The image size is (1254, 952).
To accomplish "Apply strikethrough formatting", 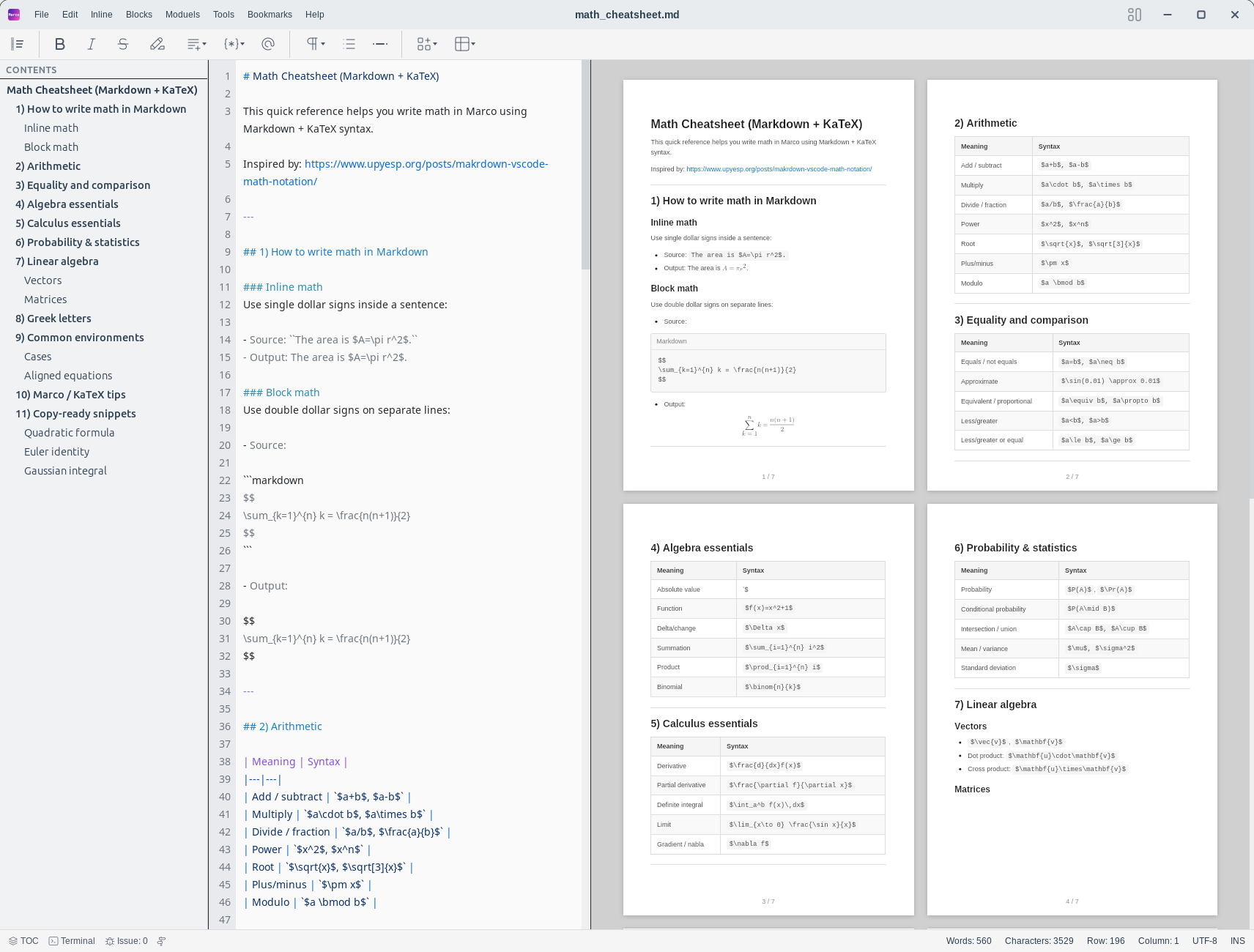I will click(x=123, y=44).
